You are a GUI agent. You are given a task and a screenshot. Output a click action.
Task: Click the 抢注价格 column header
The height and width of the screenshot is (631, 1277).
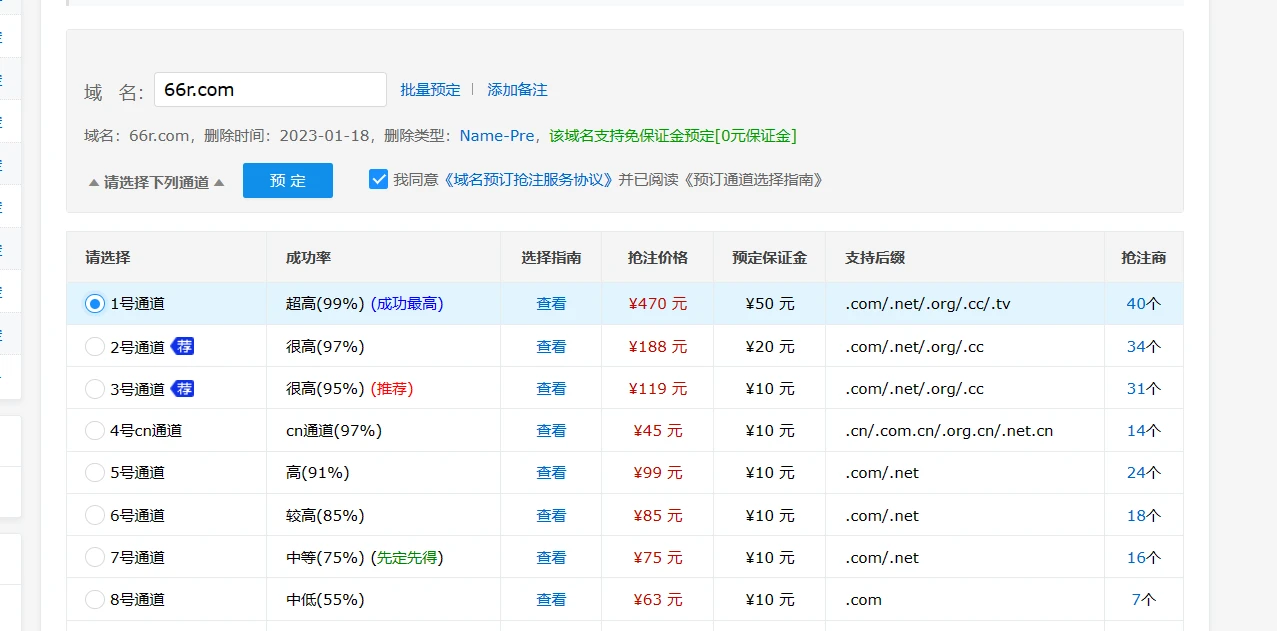click(657, 258)
